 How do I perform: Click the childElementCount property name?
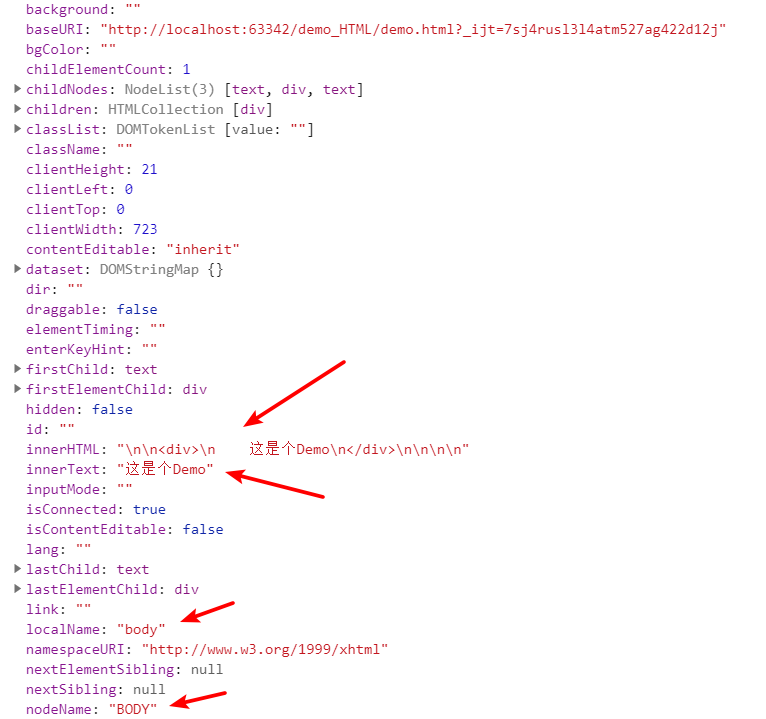[96, 69]
